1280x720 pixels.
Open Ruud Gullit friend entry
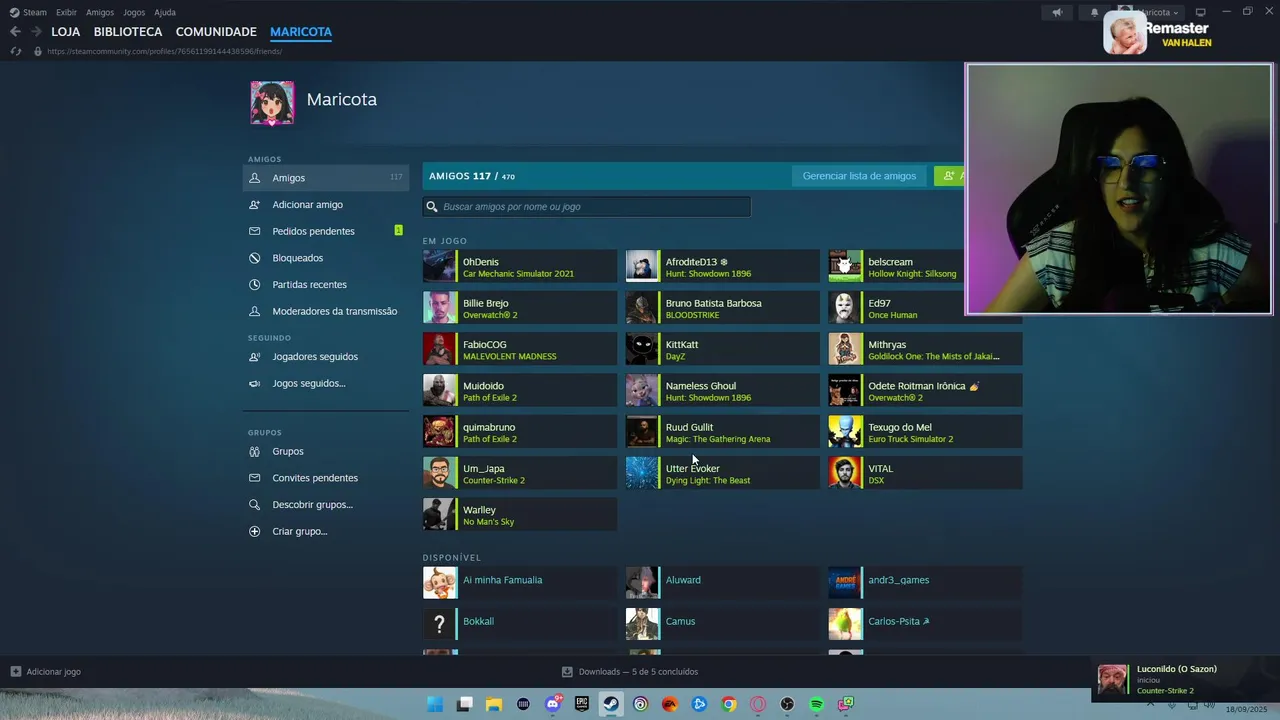(723, 432)
